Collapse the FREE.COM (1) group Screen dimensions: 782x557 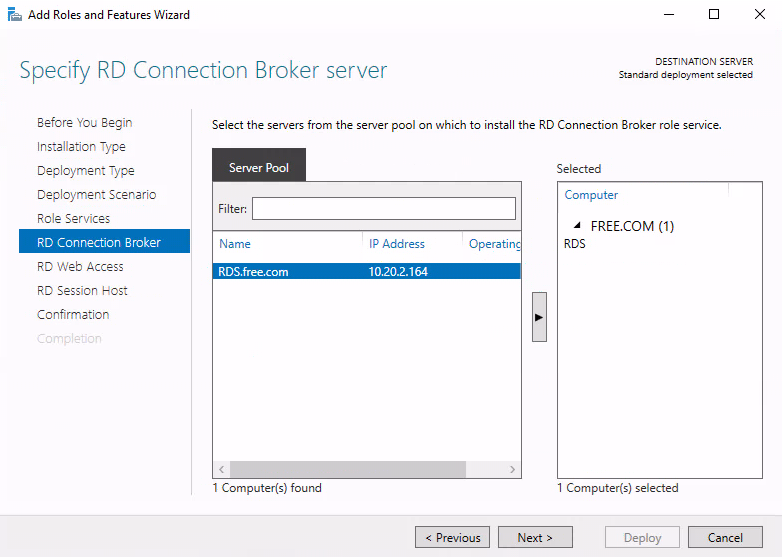[578, 225]
